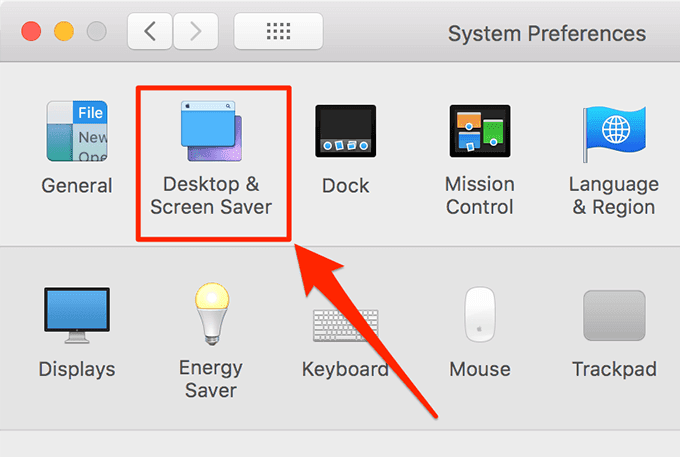Screen dimensions: 680x457
Task: Open the General preferences icon
Action: click(77, 131)
